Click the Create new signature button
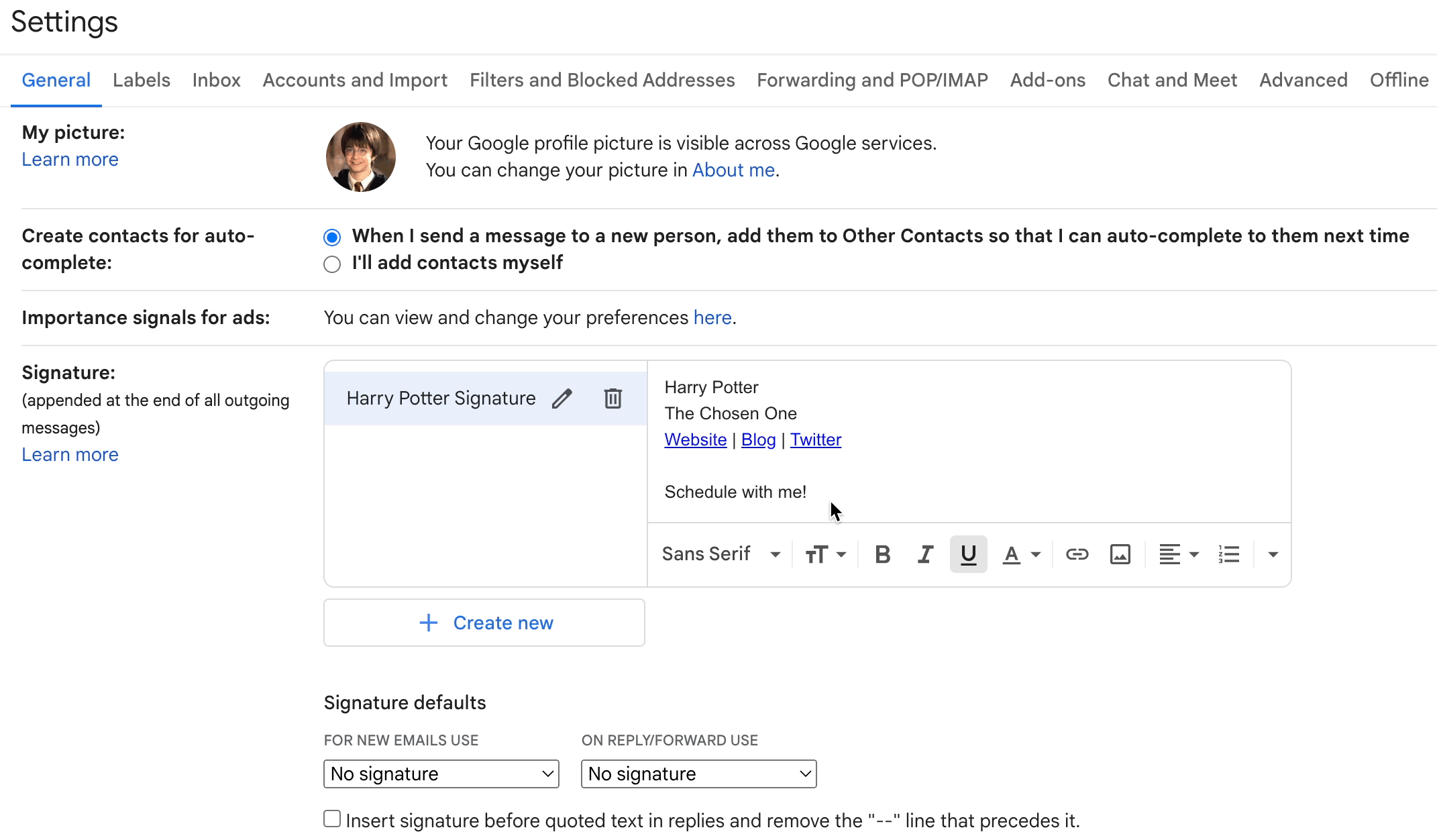The height and width of the screenshot is (840, 1437). 484,623
